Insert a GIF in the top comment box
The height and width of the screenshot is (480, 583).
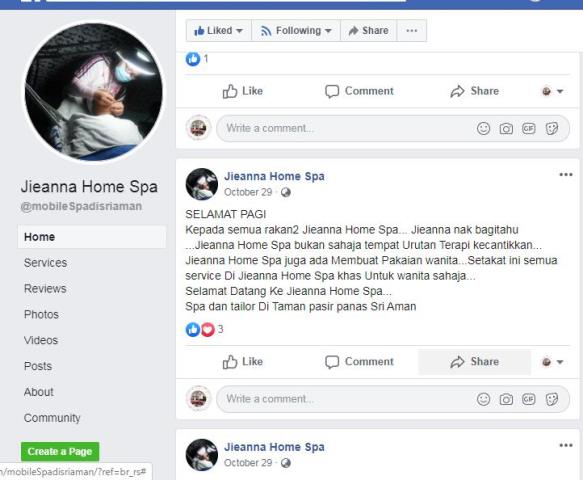pyautogui.click(x=529, y=129)
